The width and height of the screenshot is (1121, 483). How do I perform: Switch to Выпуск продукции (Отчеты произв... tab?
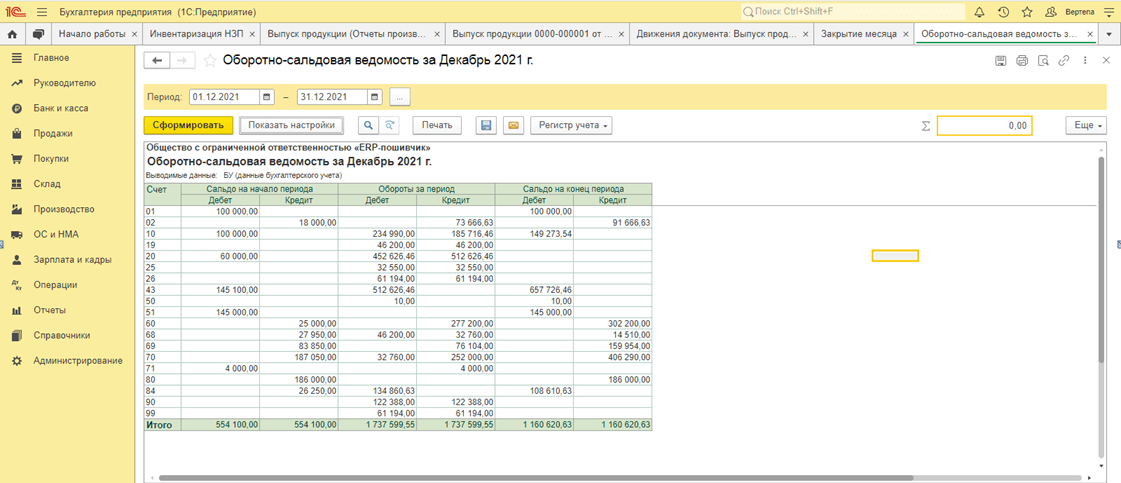coord(347,34)
